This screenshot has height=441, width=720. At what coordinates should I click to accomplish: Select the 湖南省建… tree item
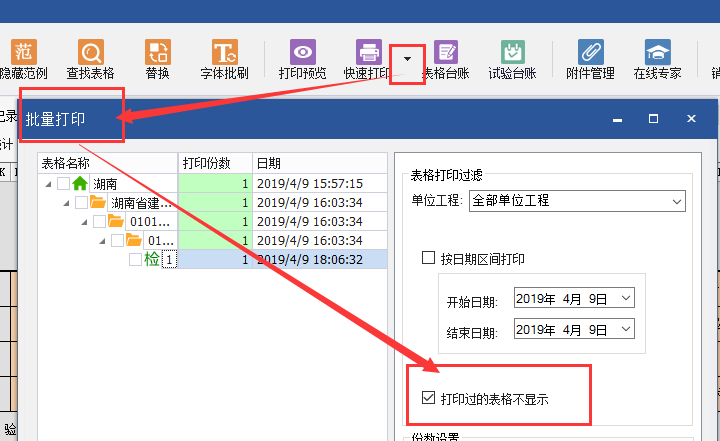141,203
